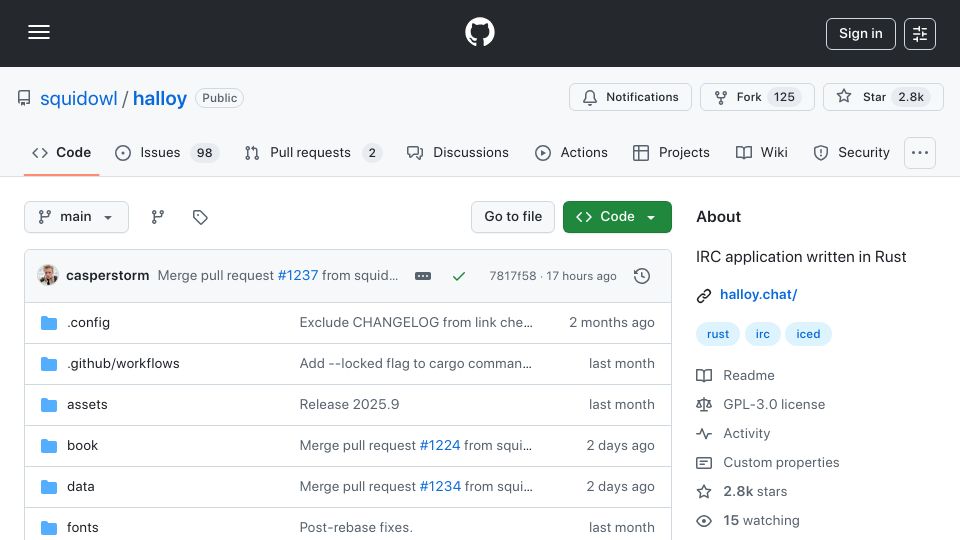This screenshot has width=960, height=540.
Task: Click the rust topic tag
Action: (718, 334)
